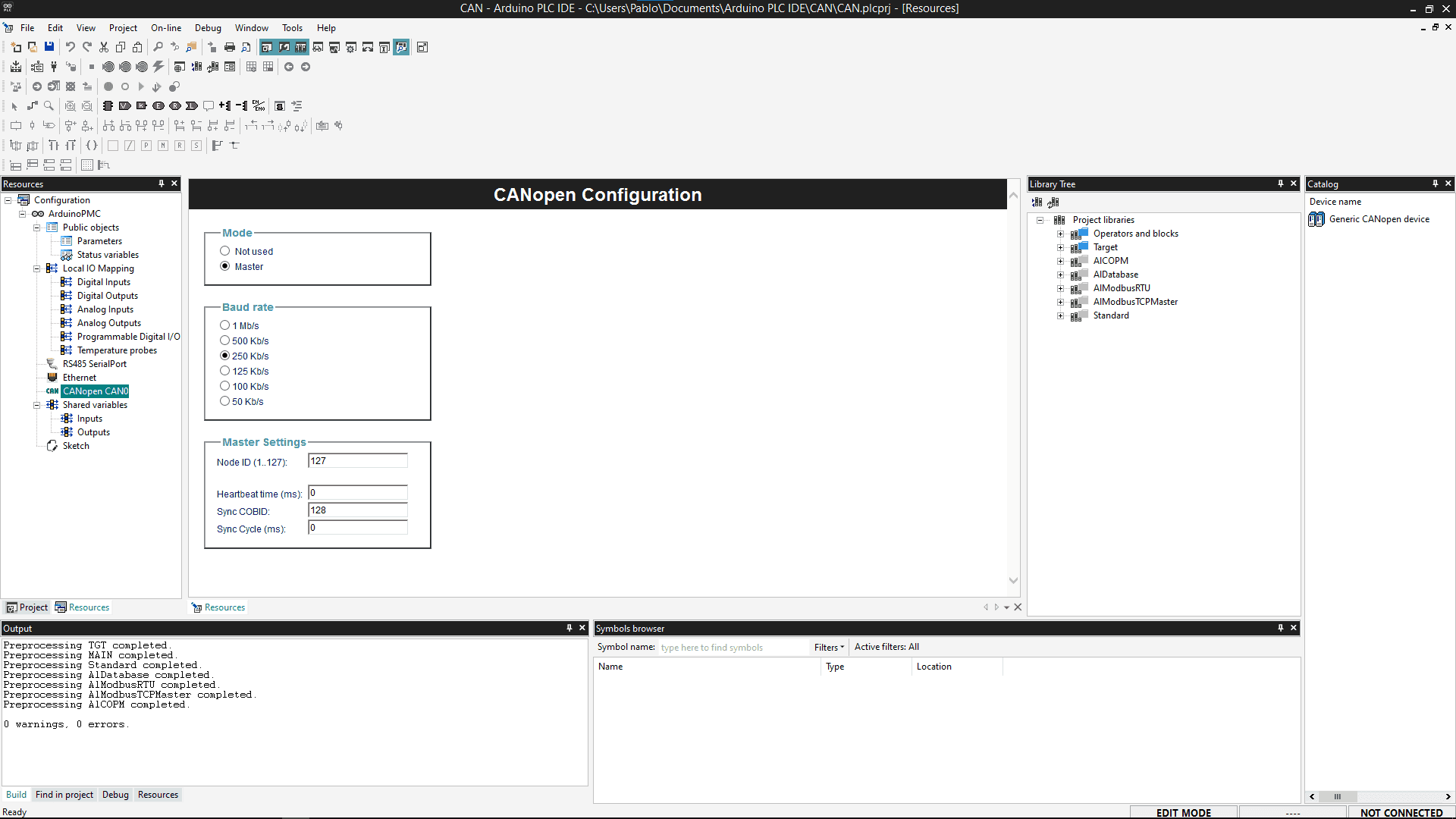The height and width of the screenshot is (819, 1456).
Task: Expand the AICOPM library node
Action: pyautogui.click(x=1061, y=261)
